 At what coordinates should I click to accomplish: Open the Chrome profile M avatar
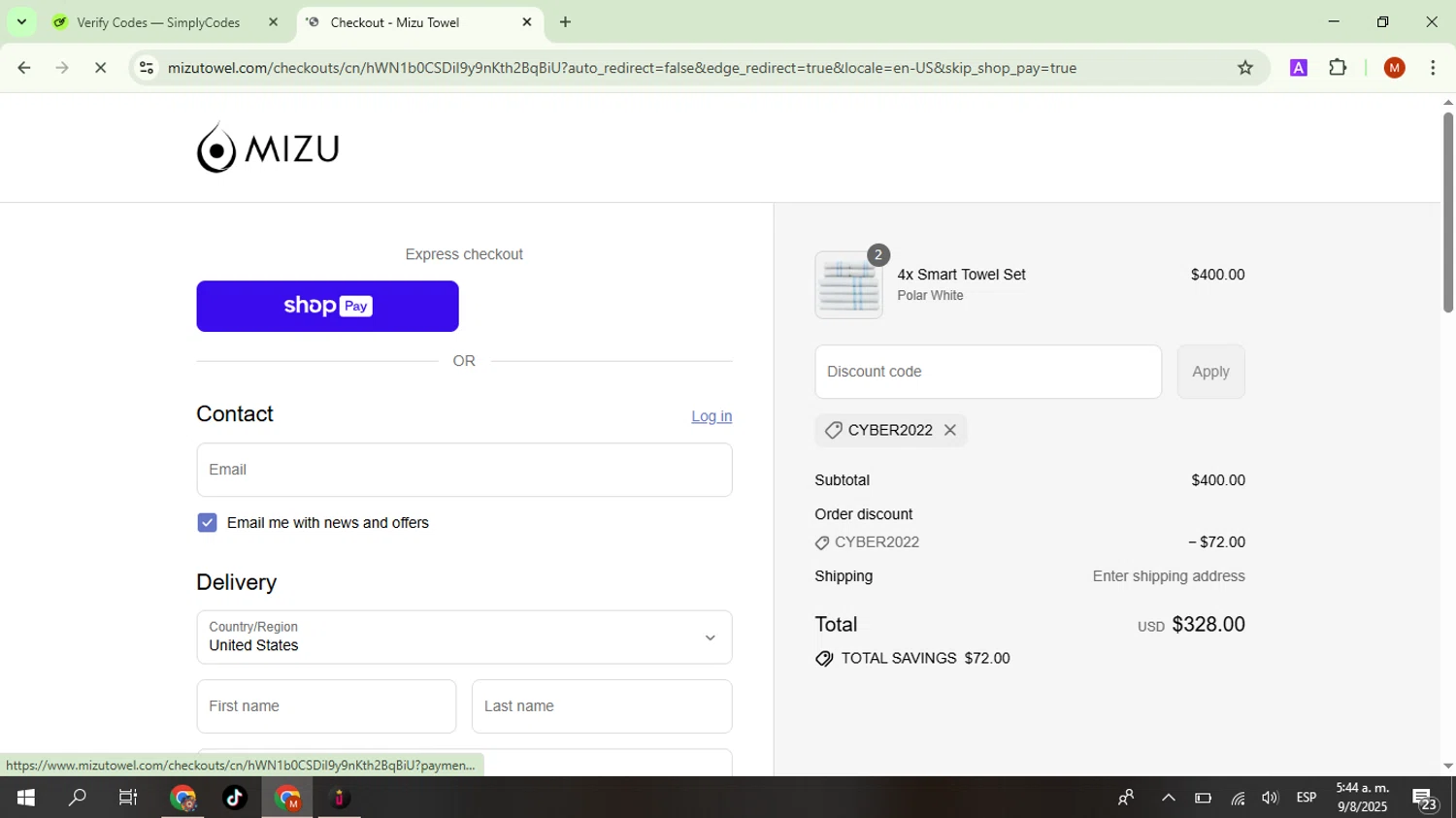click(1395, 68)
